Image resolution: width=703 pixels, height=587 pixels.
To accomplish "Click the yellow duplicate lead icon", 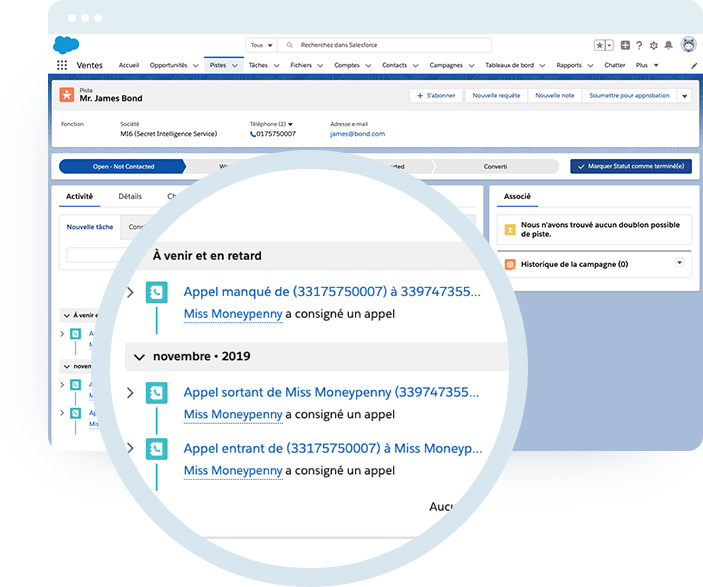I will point(510,230).
